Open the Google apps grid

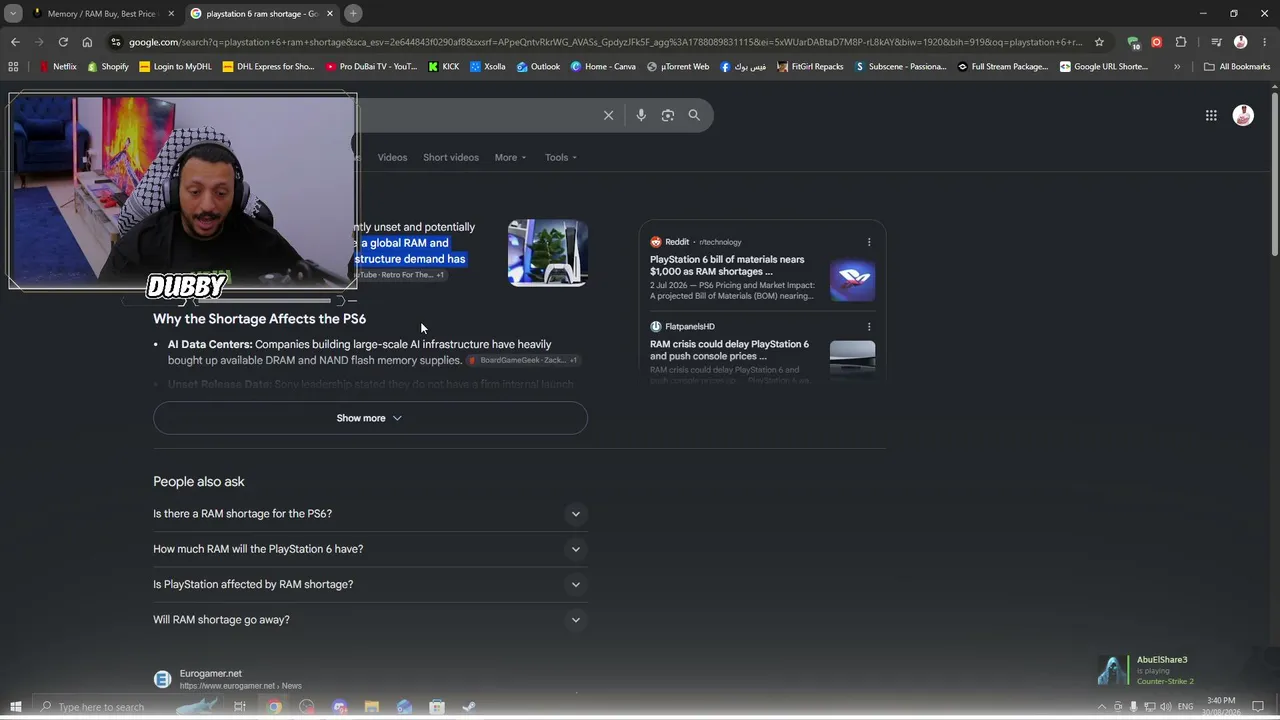coord(1211,116)
